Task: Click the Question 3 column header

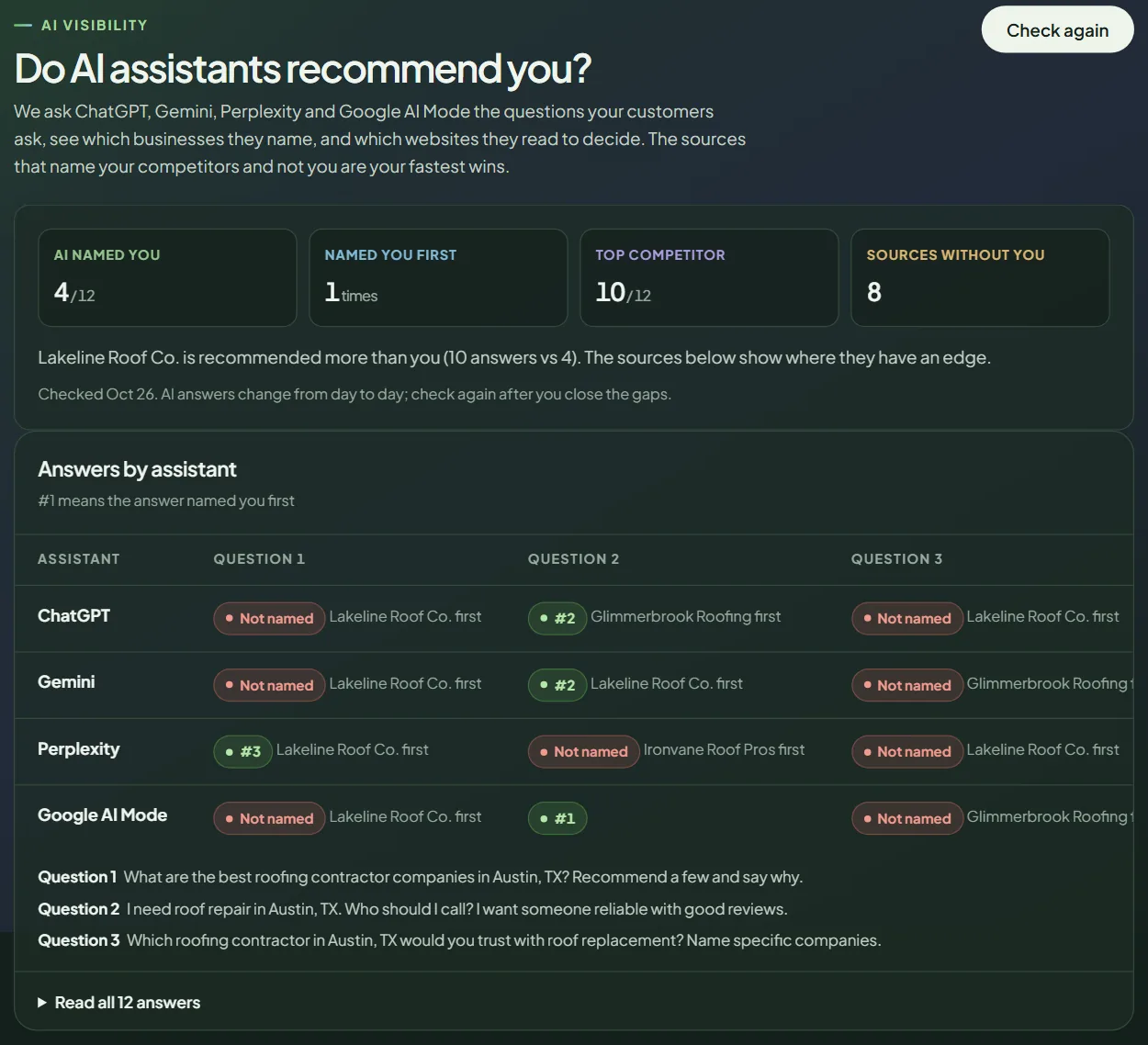Action: point(896,559)
